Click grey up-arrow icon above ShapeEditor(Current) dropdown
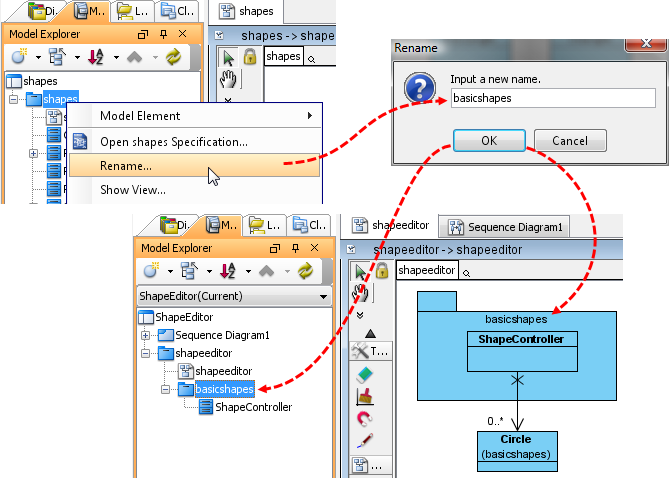The image size is (669, 478). pyautogui.click(x=267, y=271)
